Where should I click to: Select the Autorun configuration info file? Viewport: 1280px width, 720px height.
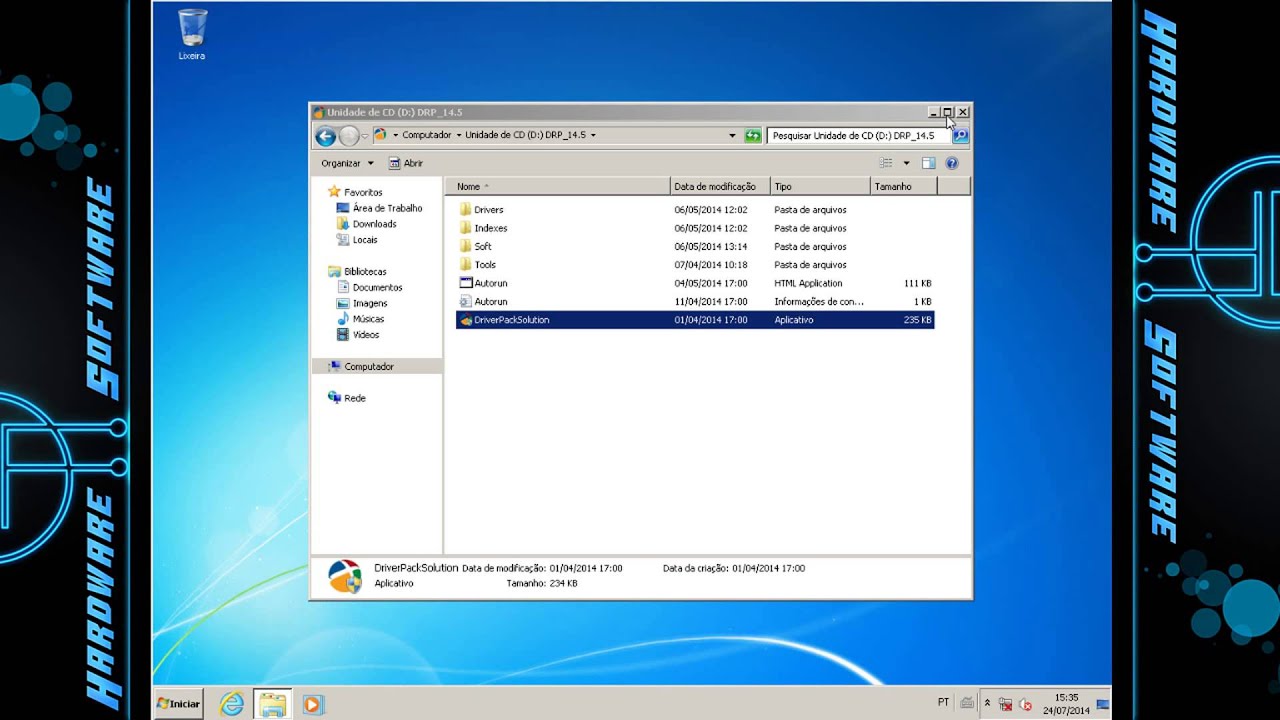[x=695, y=301]
